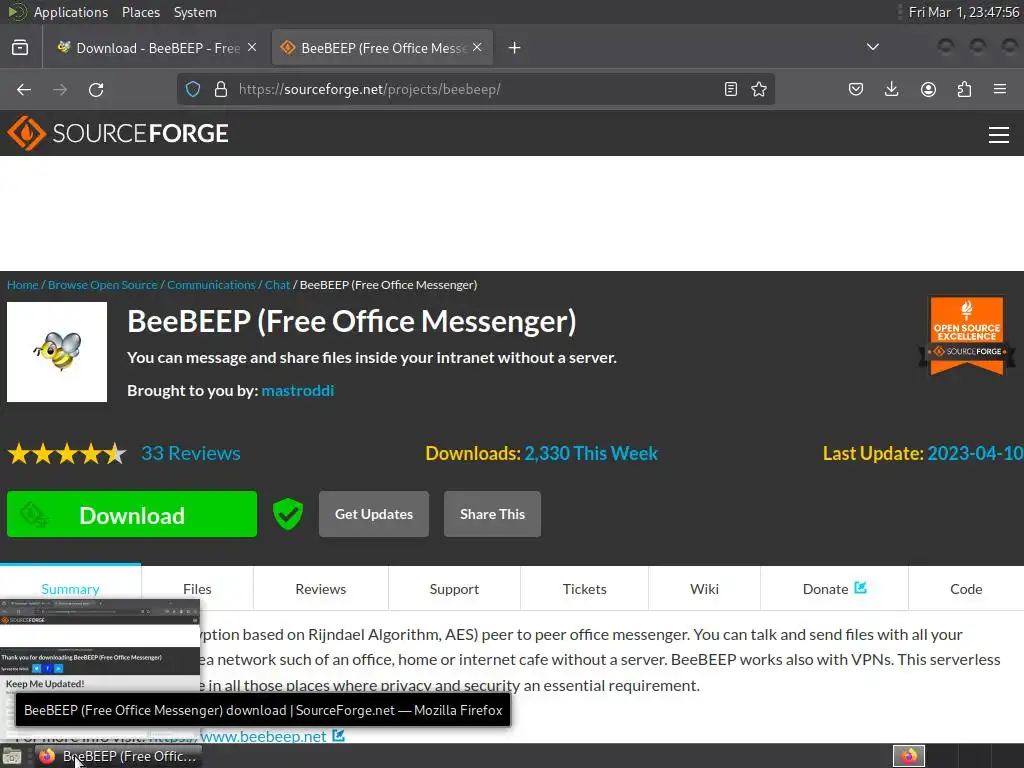This screenshot has width=1024, height=768.
Task: Click the green Download button
Action: tap(132, 514)
